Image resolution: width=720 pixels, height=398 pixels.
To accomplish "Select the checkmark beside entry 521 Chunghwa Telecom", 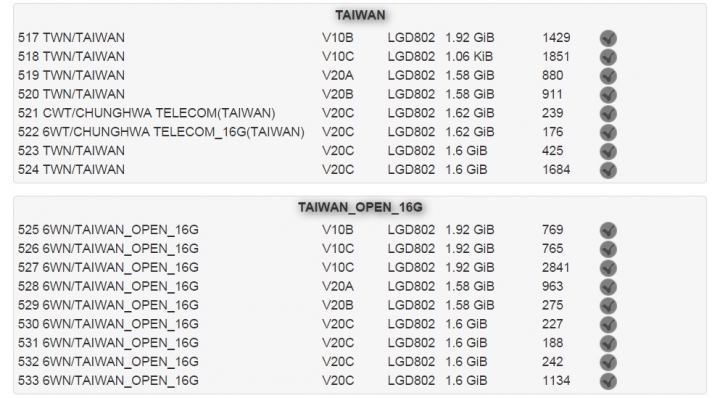I will coord(608,113).
